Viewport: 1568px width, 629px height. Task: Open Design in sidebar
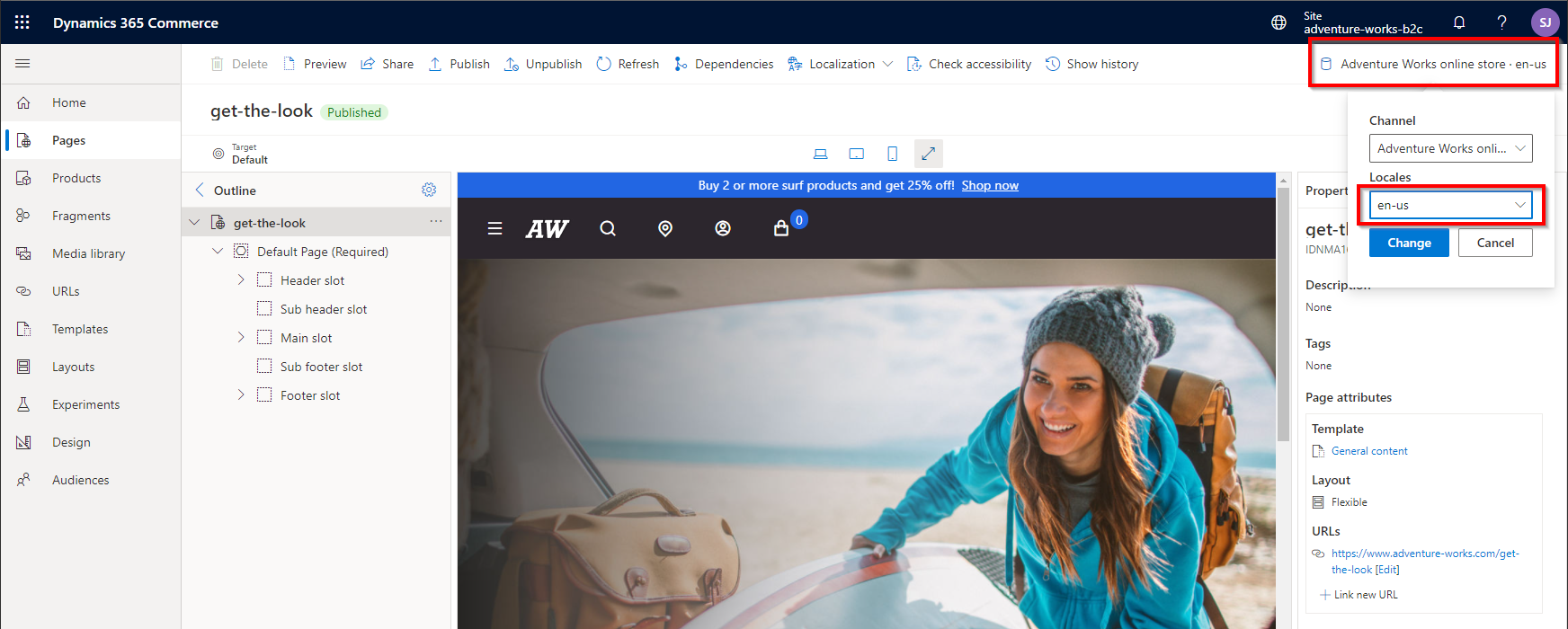pyautogui.click(x=91, y=442)
